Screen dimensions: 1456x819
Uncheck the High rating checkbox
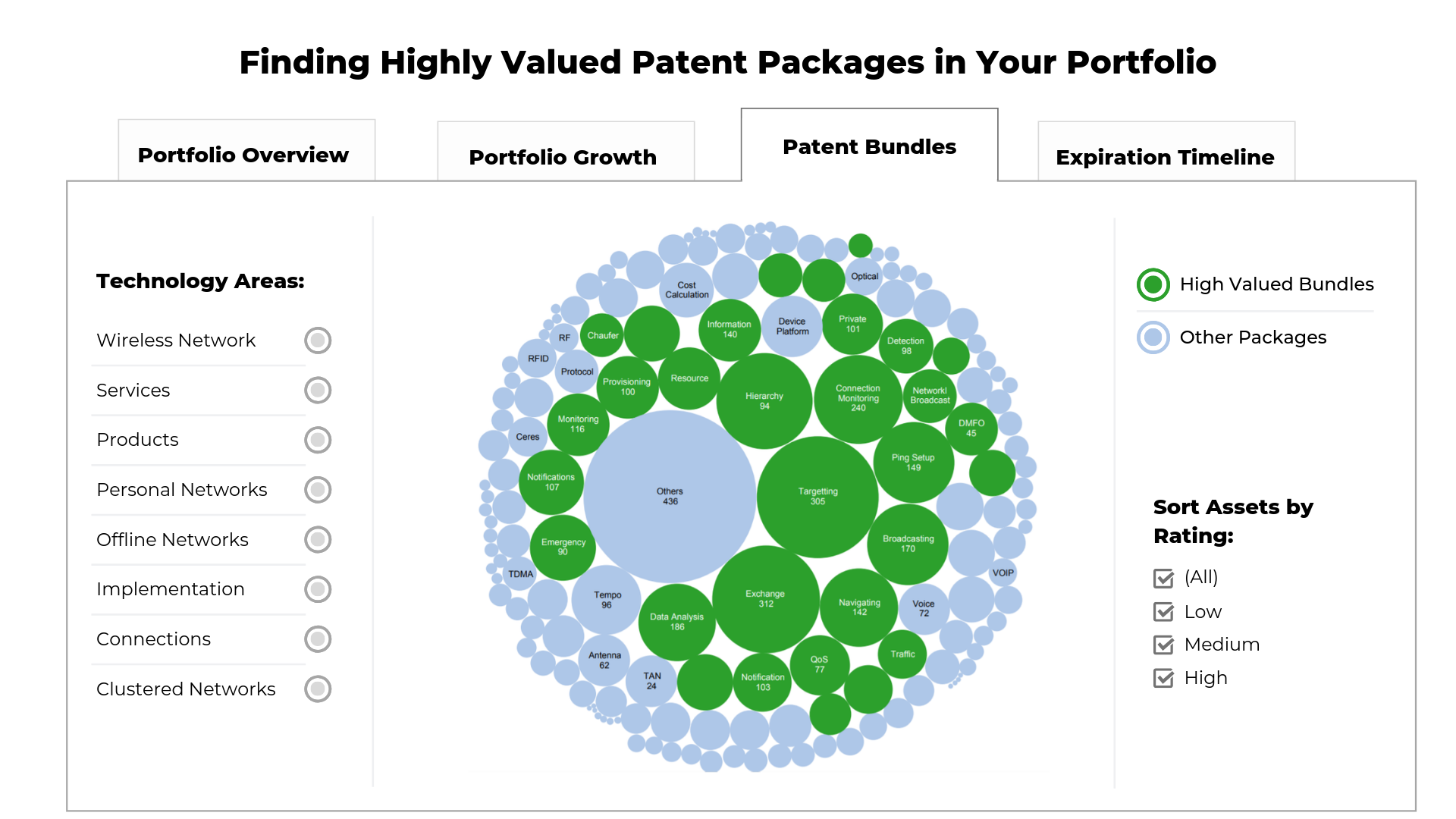click(x=1163, y=678)
